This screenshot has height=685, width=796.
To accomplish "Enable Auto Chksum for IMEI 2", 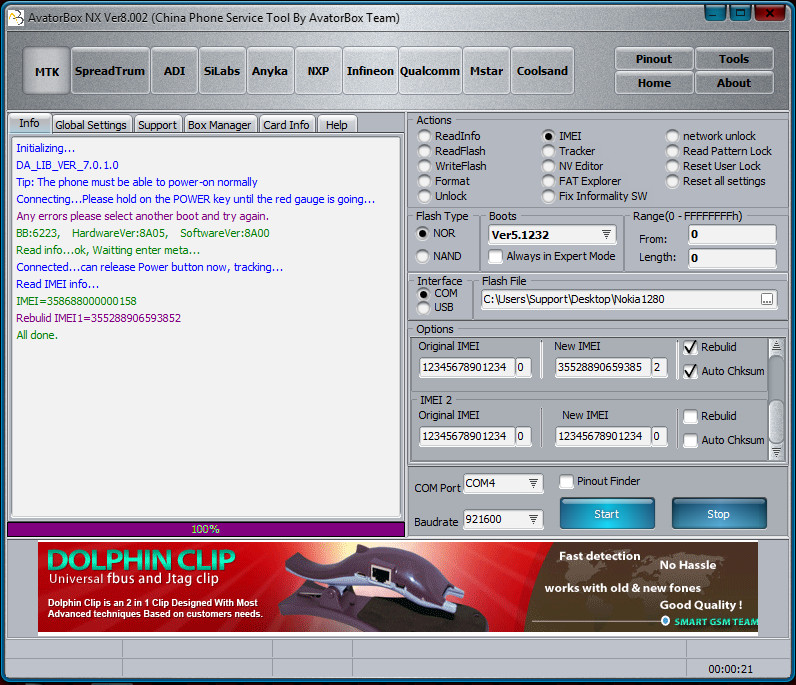I will pyautogui.click(x=690, y=440).
